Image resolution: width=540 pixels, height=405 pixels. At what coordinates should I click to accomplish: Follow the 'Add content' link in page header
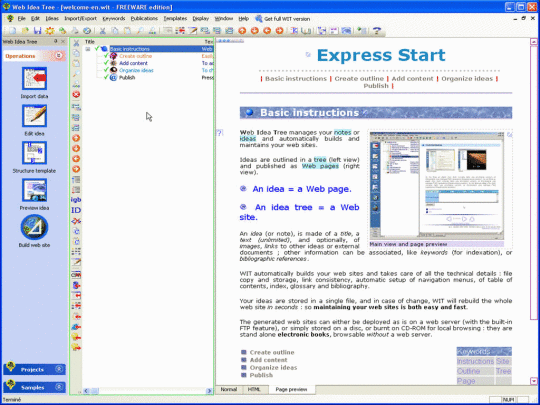pos(412,79)
